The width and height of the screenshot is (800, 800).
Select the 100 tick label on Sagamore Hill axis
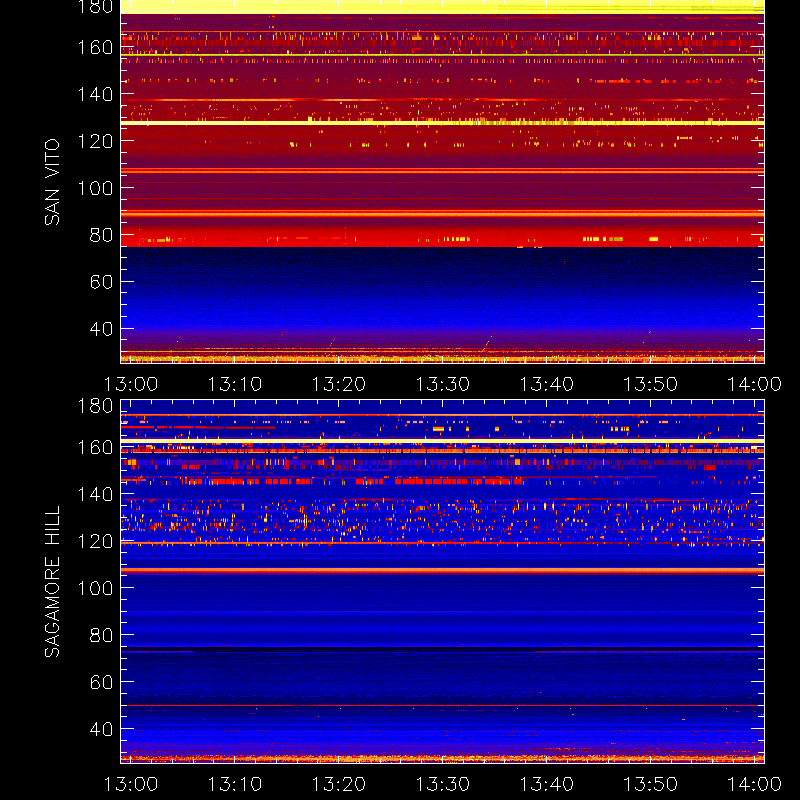point(95,588)
